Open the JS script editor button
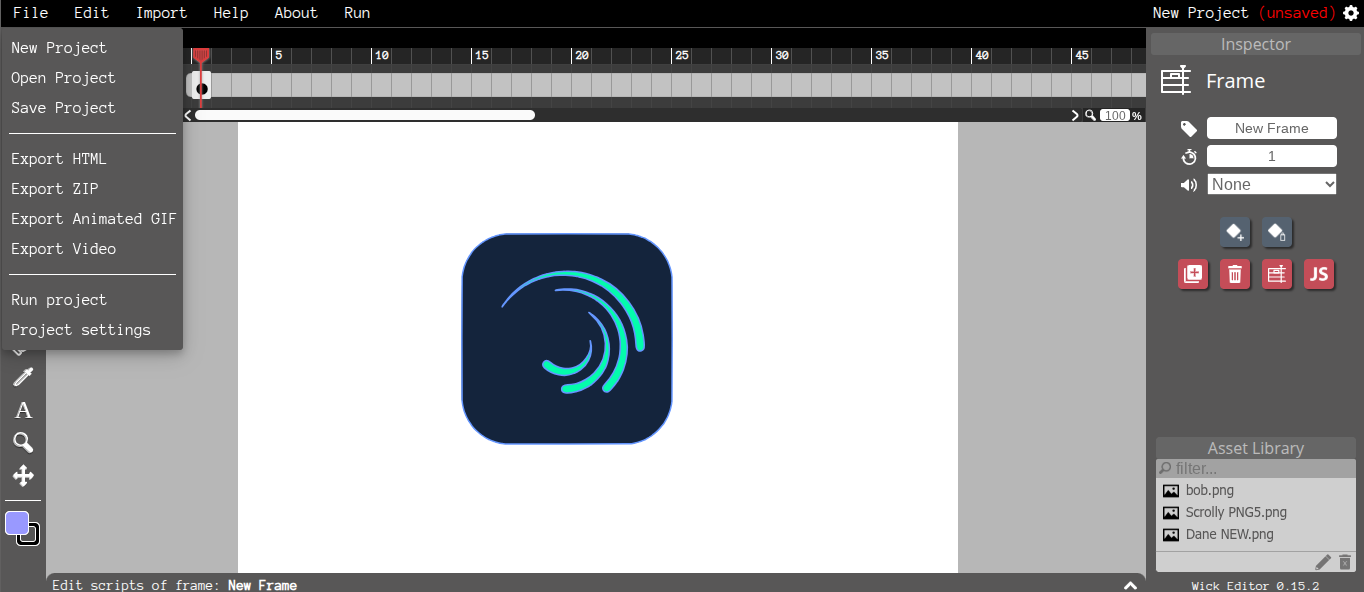The image size is (1364, 592). click(1319, 274)
